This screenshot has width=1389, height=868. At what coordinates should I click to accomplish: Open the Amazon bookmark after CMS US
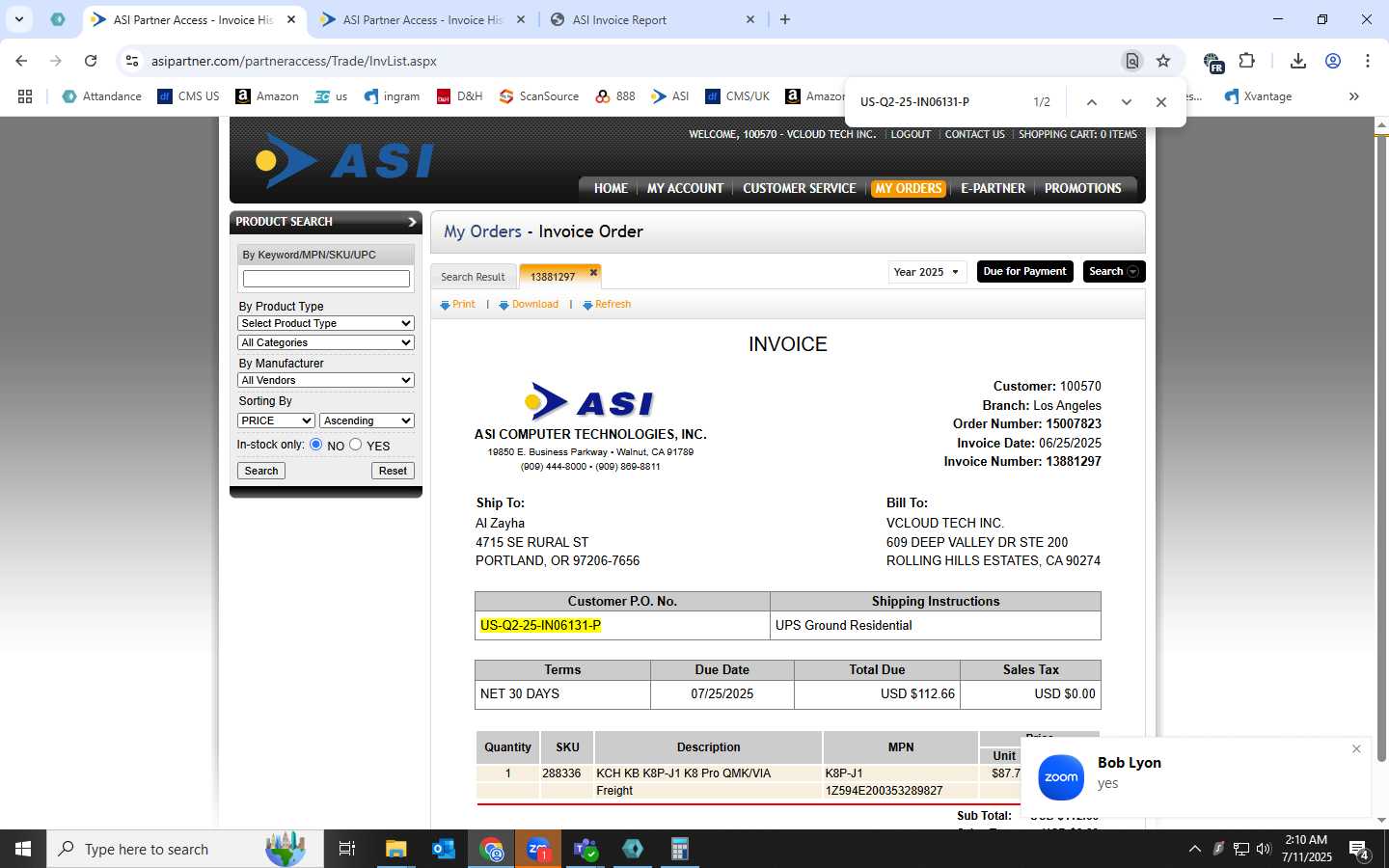click(x=267, y=96)
